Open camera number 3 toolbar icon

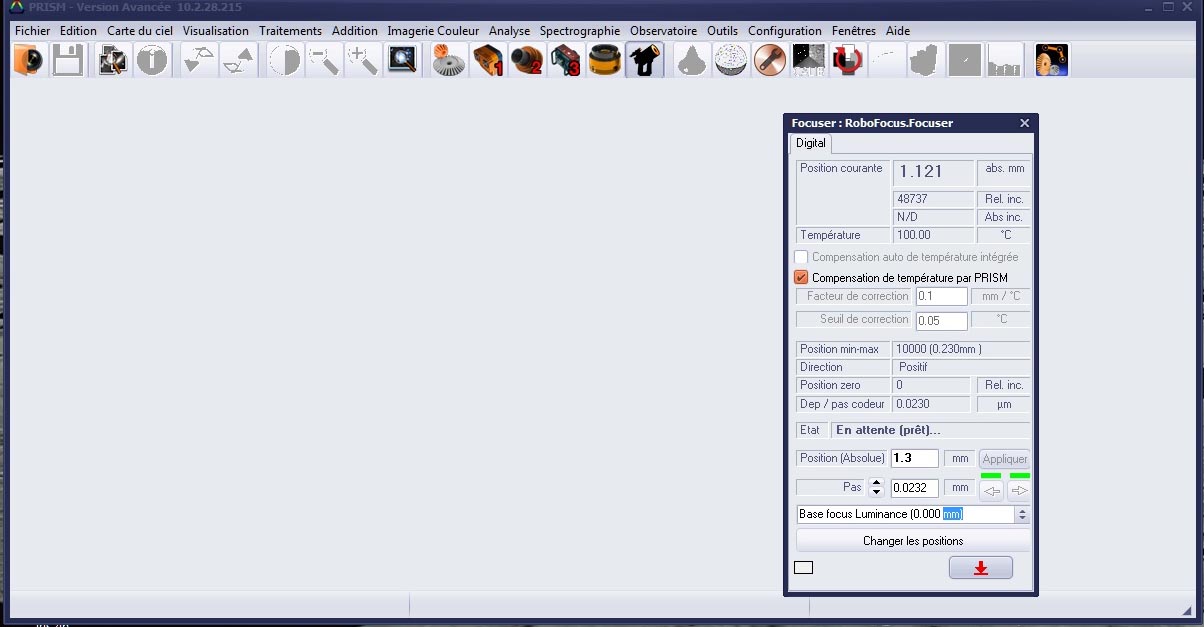point(565,62)
